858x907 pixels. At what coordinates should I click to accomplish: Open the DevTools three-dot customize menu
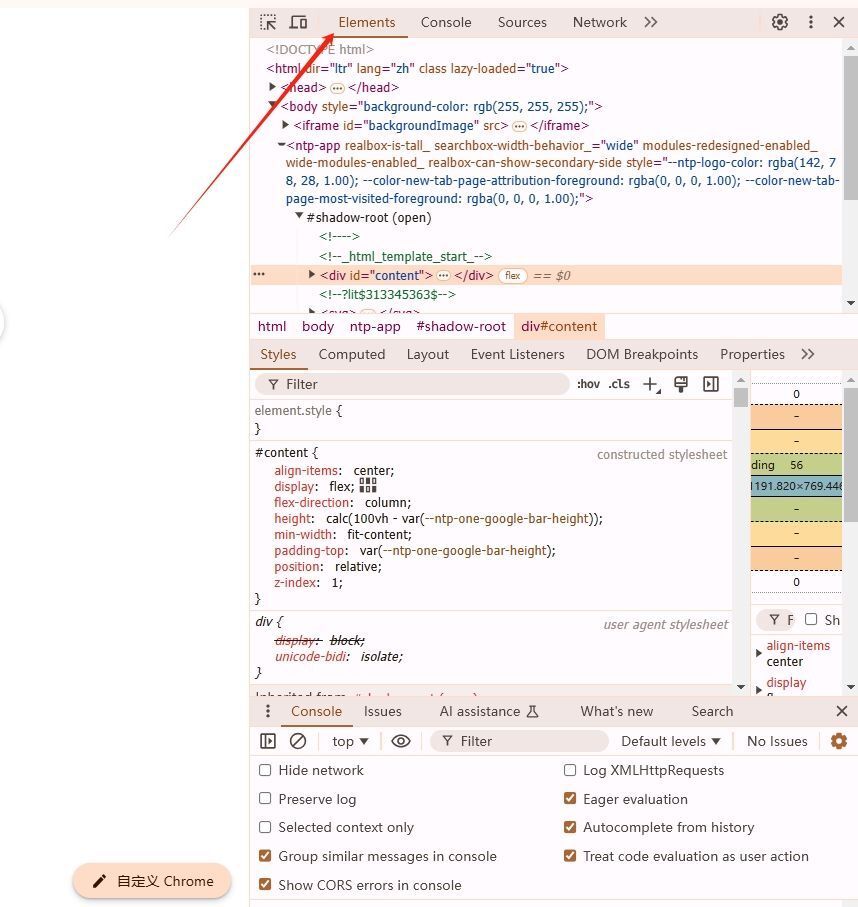(x=811, y=22)
